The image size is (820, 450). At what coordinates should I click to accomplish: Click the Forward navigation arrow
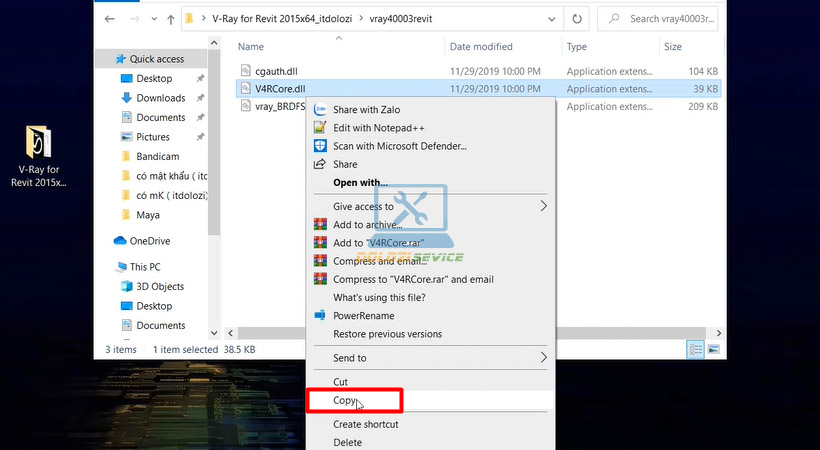(134, 19)
